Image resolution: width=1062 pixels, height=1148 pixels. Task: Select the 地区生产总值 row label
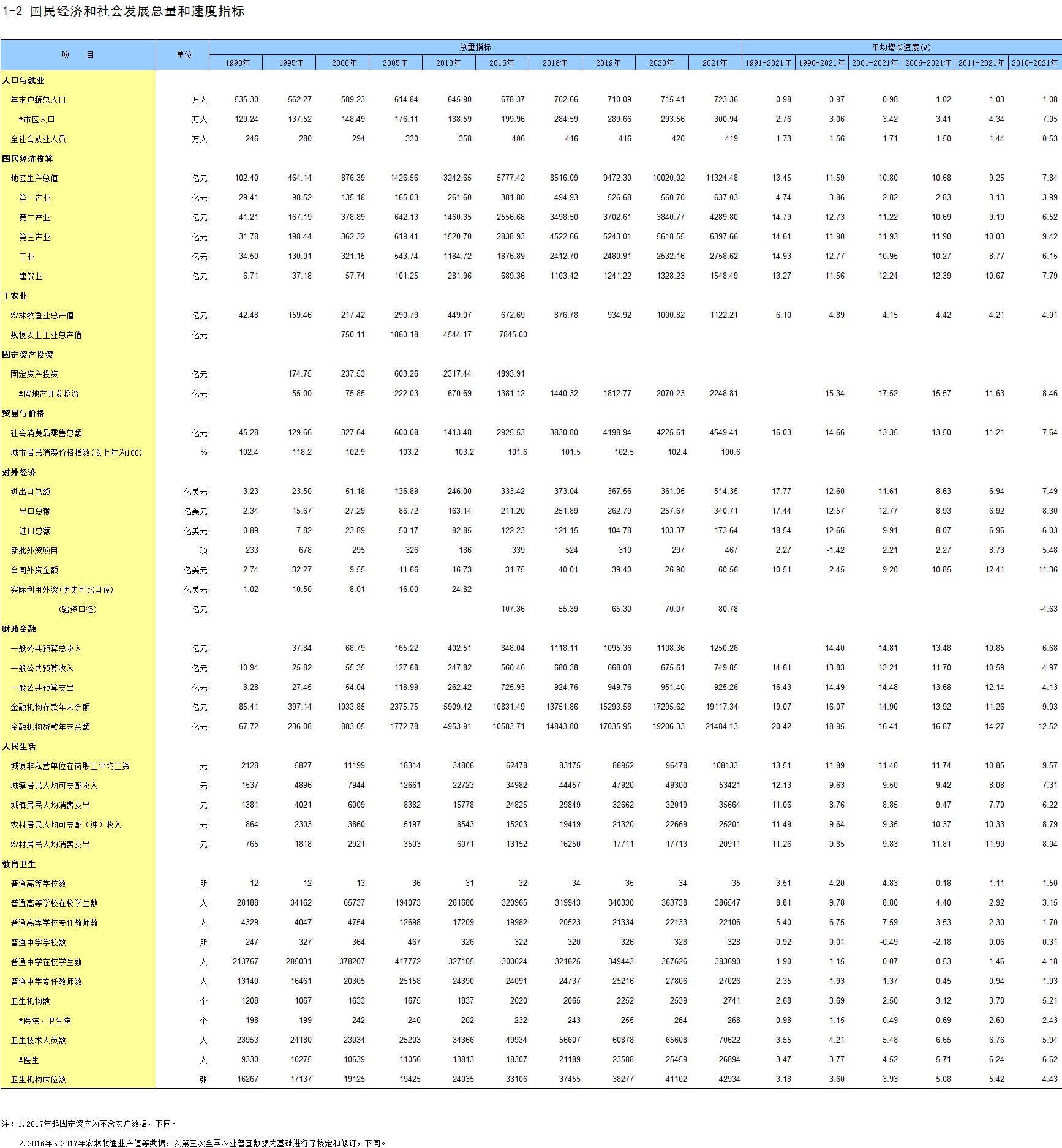(x=34, y=178)
